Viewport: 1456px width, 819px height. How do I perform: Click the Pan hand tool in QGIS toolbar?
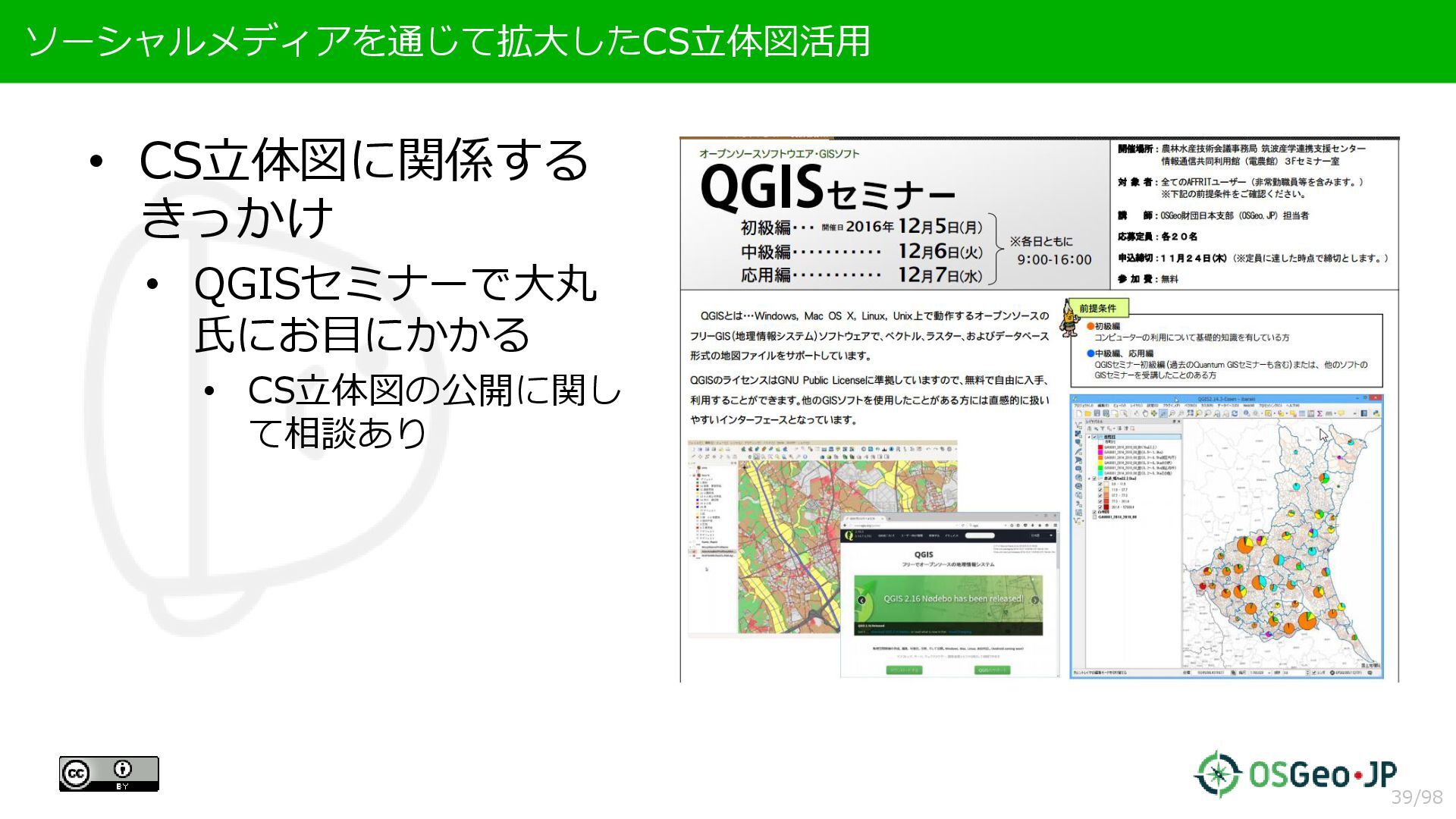click(x=1145, y=413)
